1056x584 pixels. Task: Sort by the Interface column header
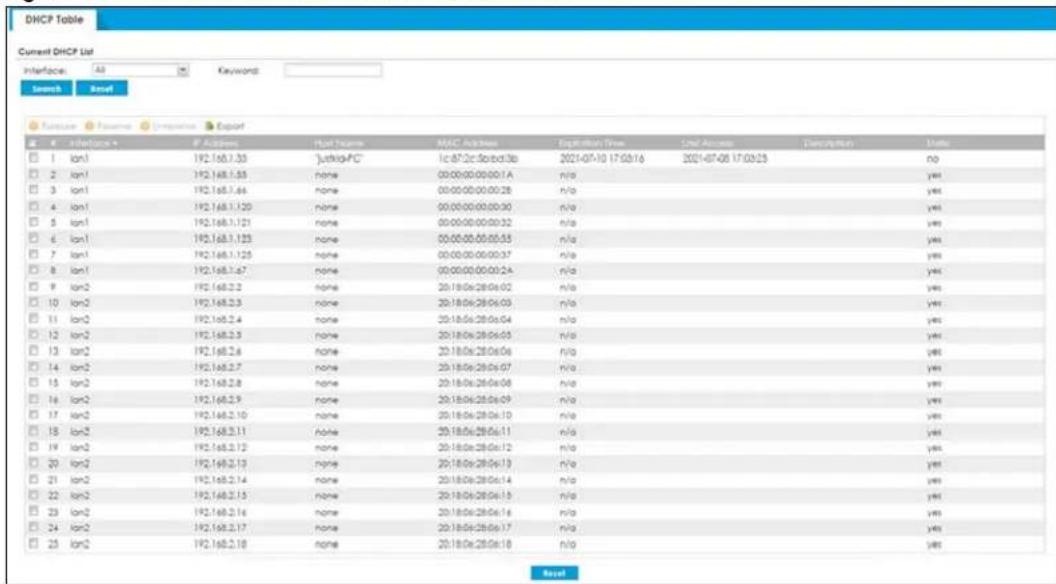pyautogui.click(x=94, y=143)
